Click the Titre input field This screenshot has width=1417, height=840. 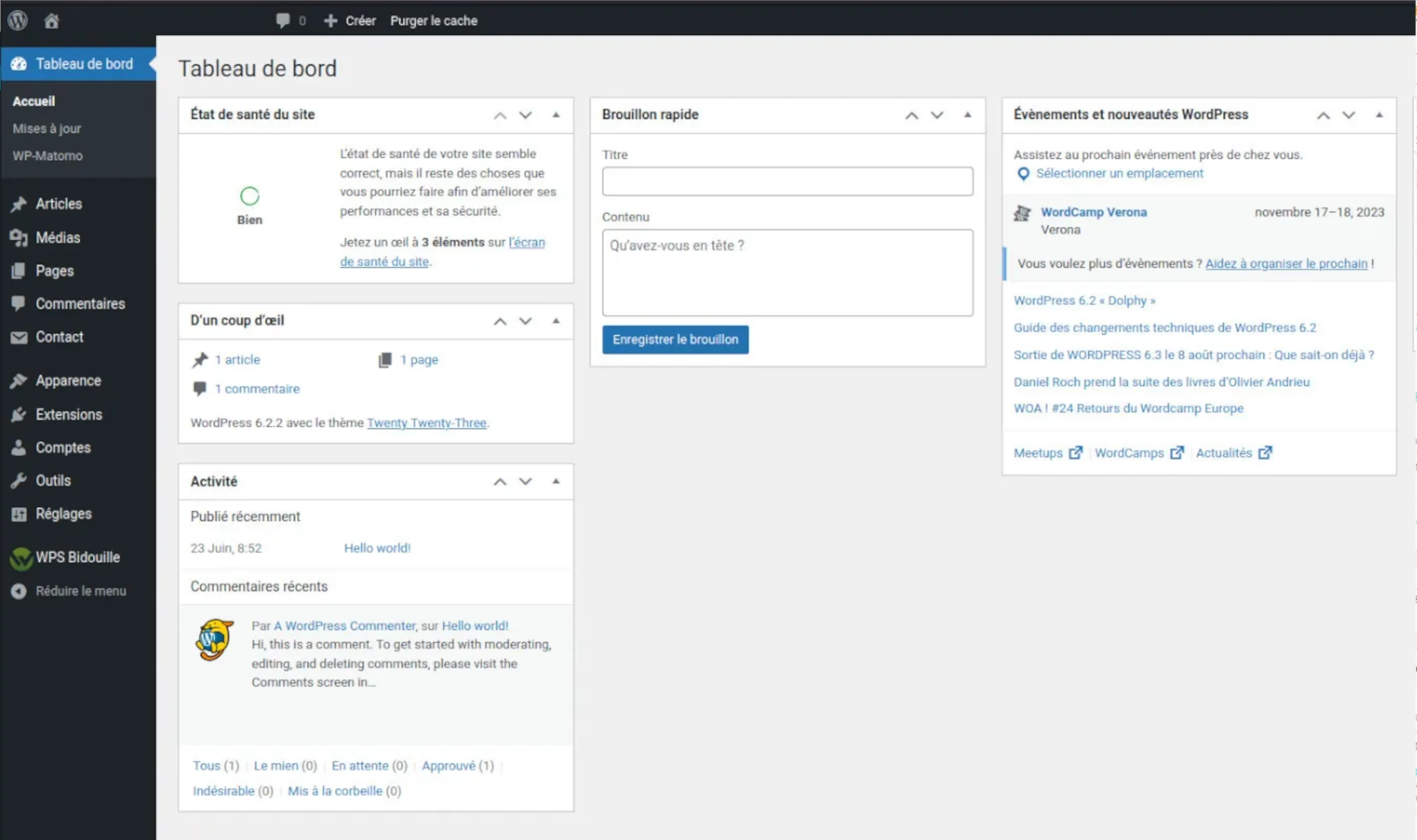point(787,181)
